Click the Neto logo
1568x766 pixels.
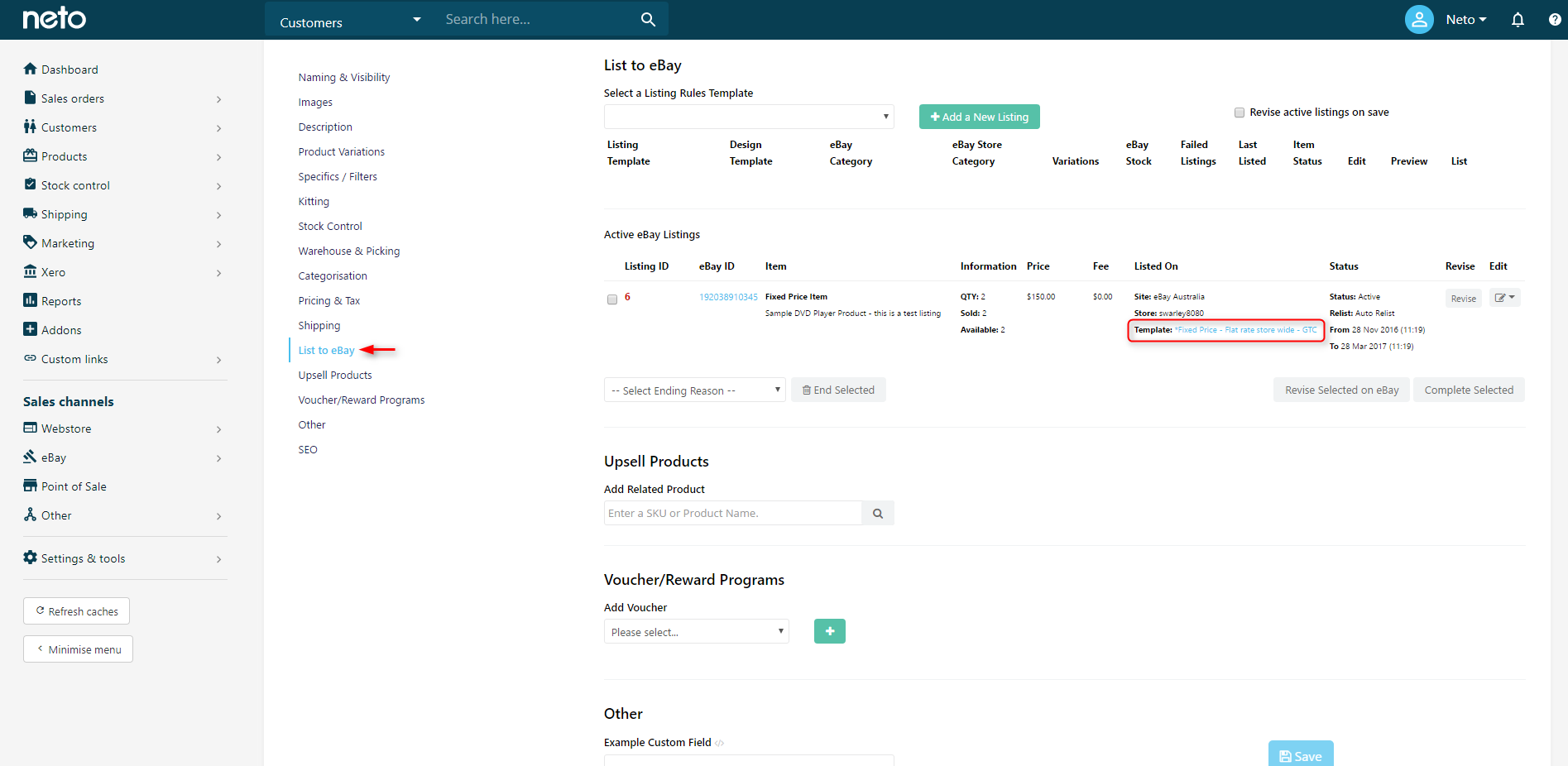54,18
